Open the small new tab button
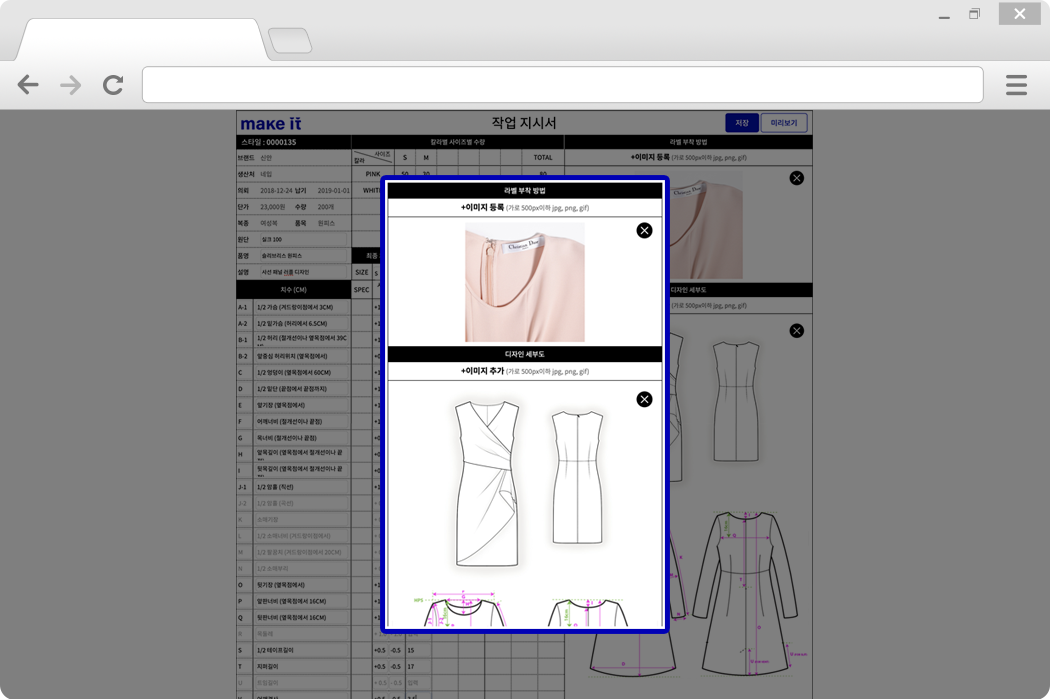The height and width of the screenshot is (699, 1050). (x=290, y=40)
